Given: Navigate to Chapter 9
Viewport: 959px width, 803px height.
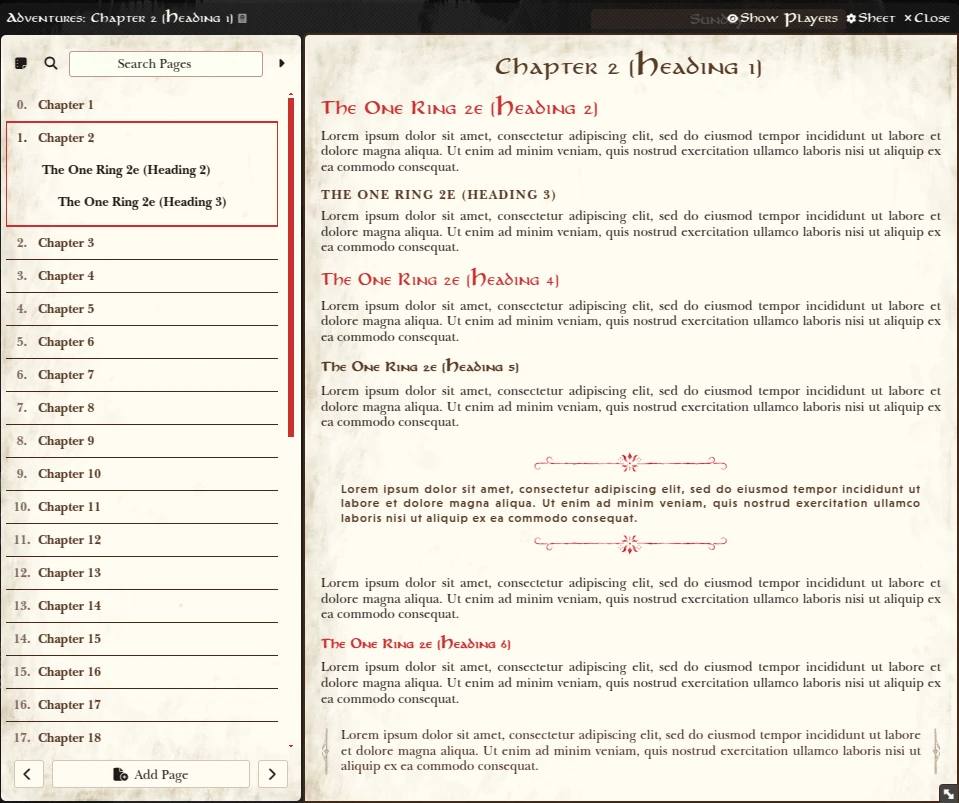Looking at the screenshot, I should click(142, 441).
